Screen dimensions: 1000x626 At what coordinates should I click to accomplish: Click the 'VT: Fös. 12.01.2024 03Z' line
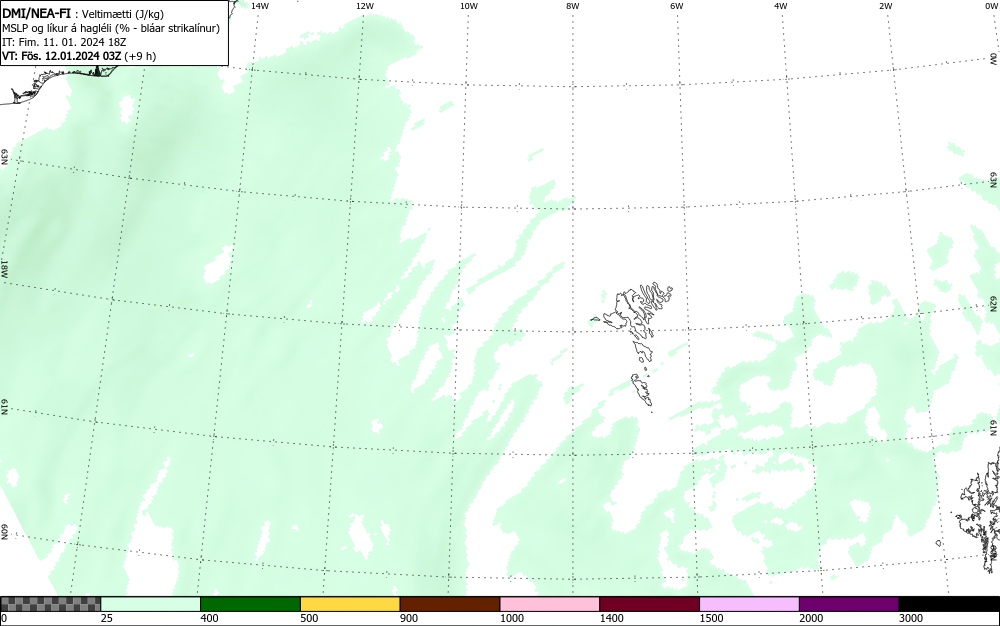coord(79,56)
